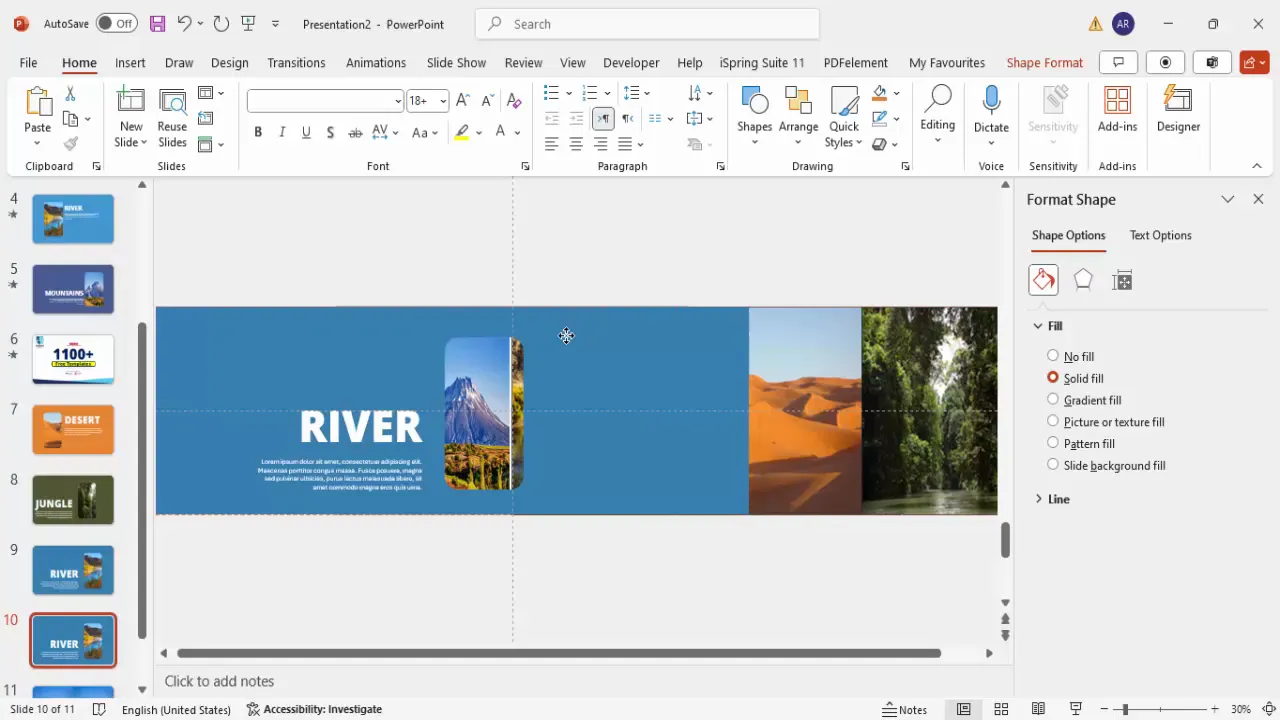Align text left

pos(551,144)
